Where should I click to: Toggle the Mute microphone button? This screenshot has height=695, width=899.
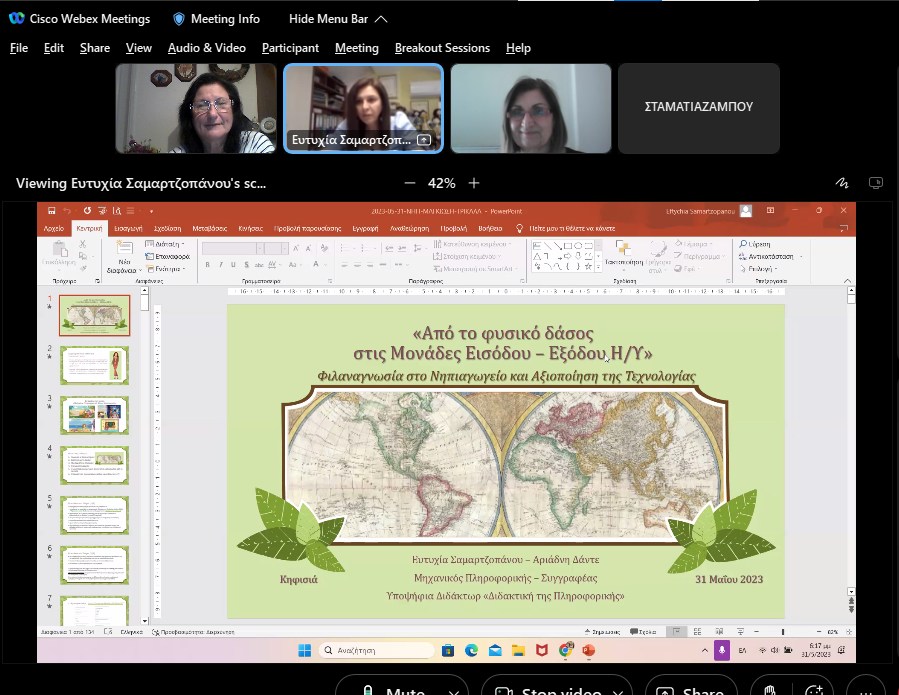(x=392, y=691)
